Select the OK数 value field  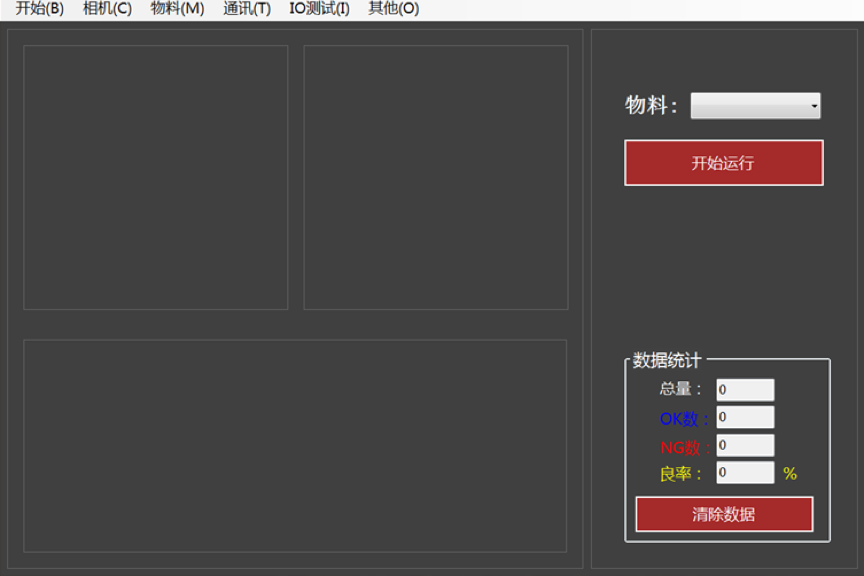[x=745, y=417]
